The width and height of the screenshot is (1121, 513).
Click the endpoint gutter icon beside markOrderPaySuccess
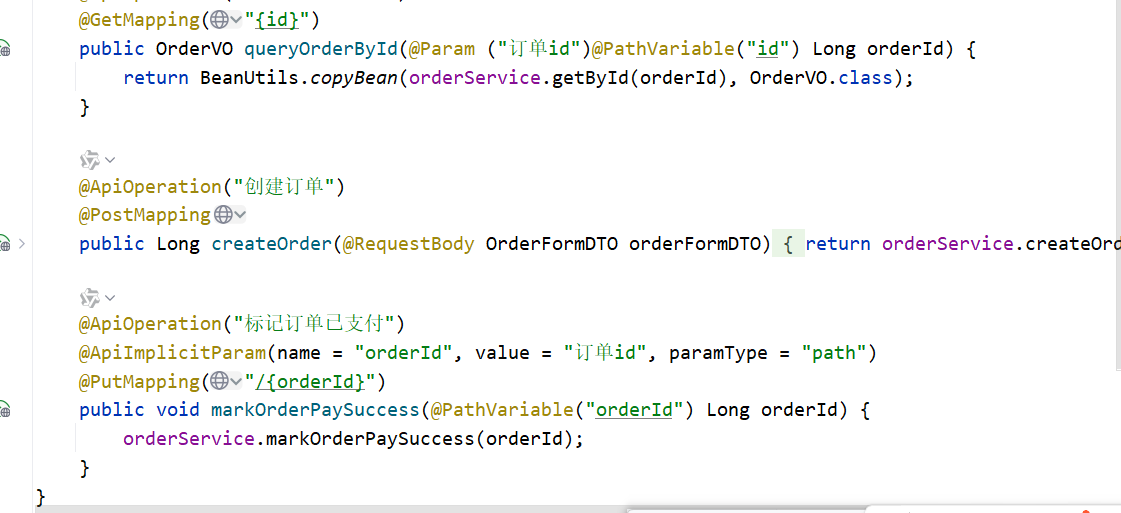pyautogui.click(x=4, y=409)
